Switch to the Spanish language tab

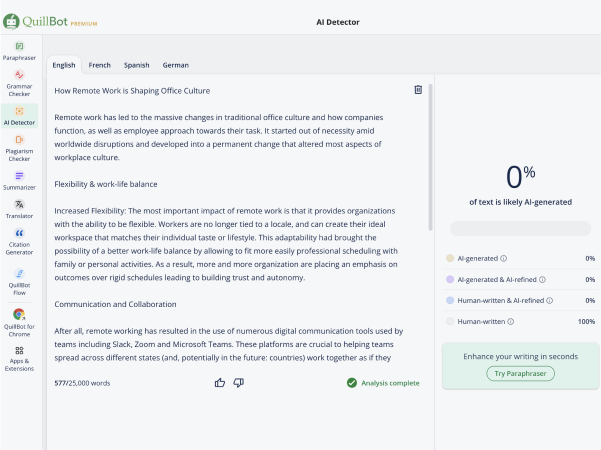pyautogui.click(x=136, y=65)
